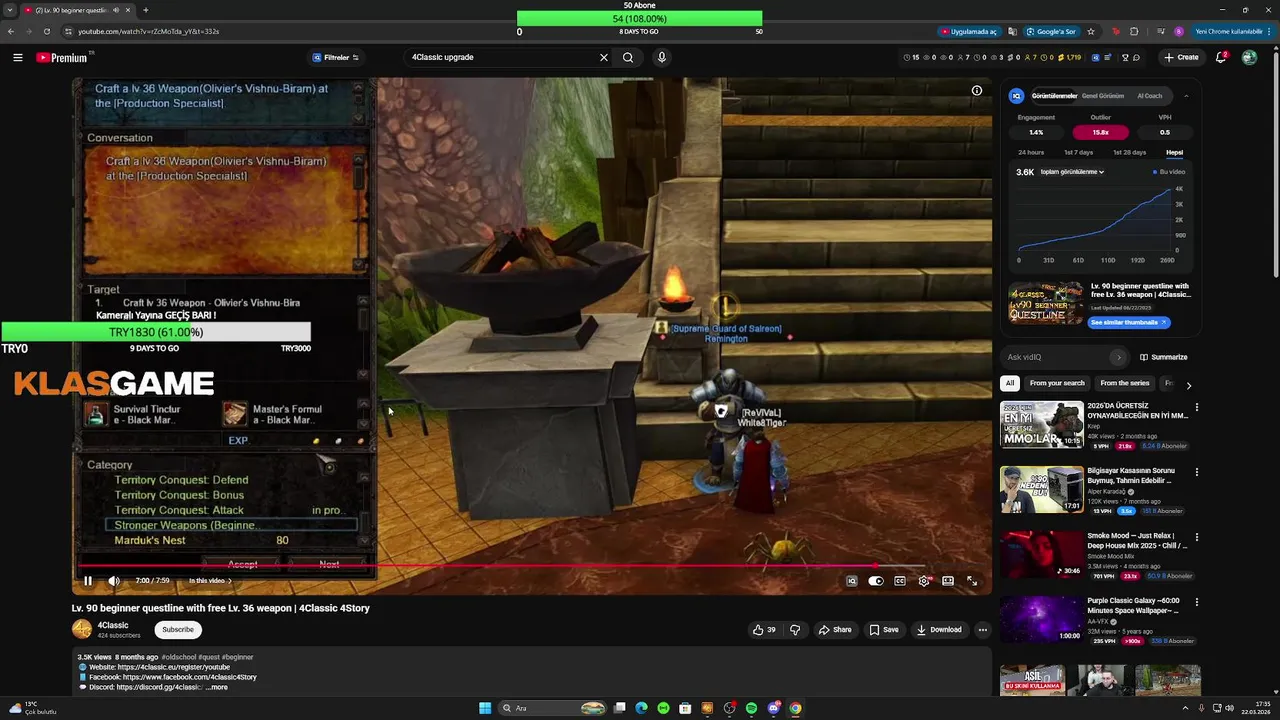Reload the page in Chrome
The height and width of the screenshot is (720, 1280).
point(47,31)
